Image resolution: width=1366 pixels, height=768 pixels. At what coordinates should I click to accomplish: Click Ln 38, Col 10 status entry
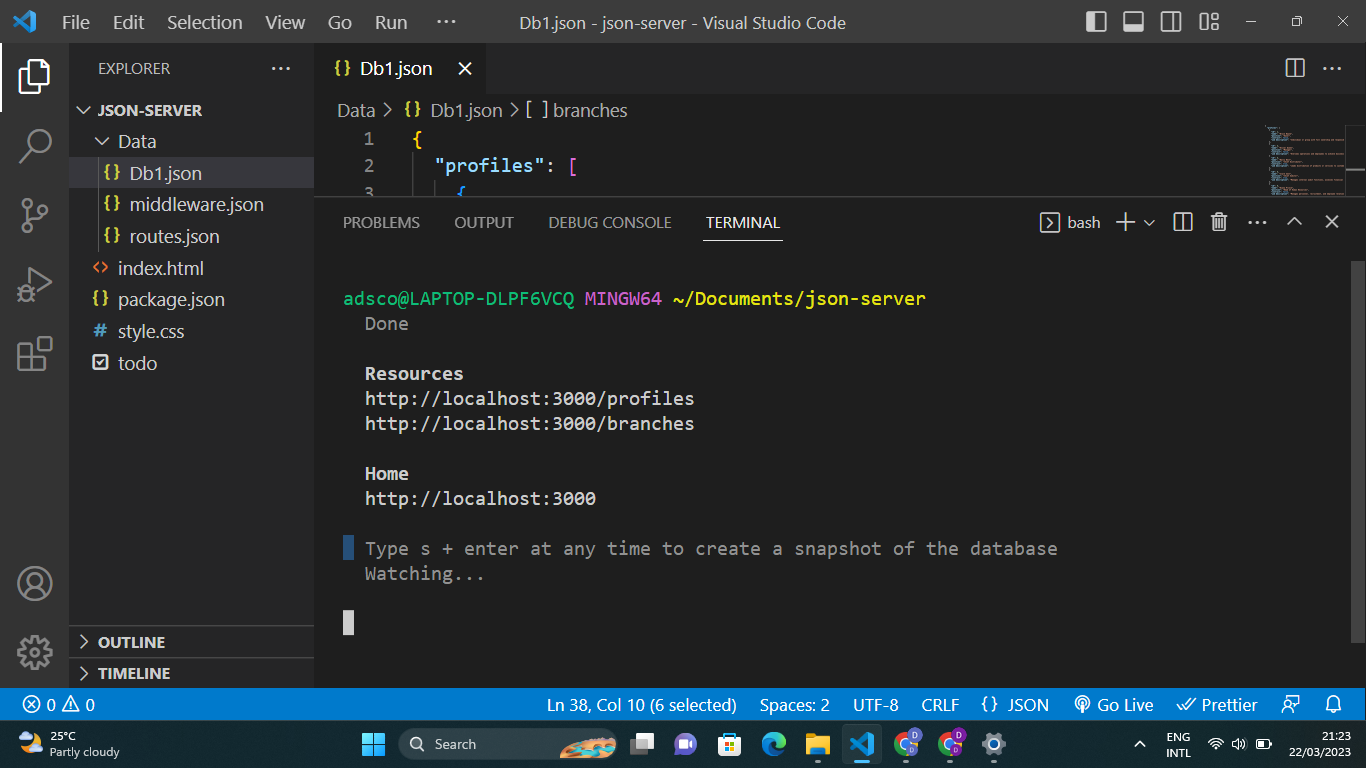[x=642, y=705]
